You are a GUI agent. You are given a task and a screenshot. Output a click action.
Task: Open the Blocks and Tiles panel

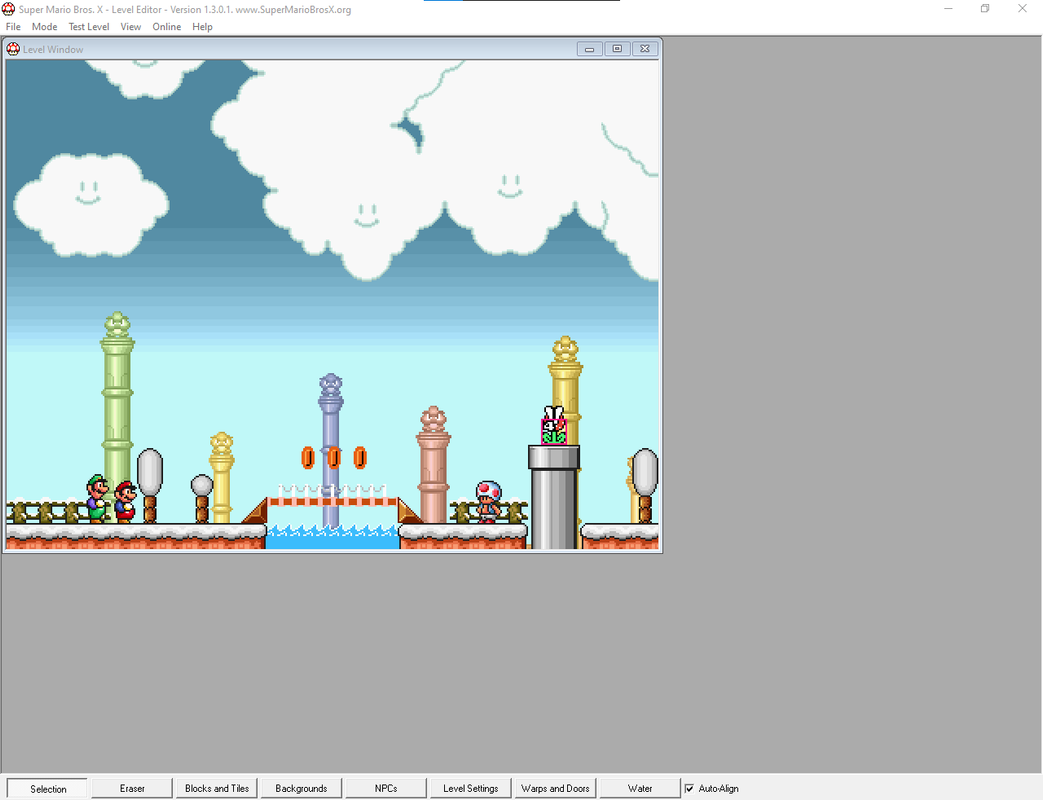coord(216,789)
